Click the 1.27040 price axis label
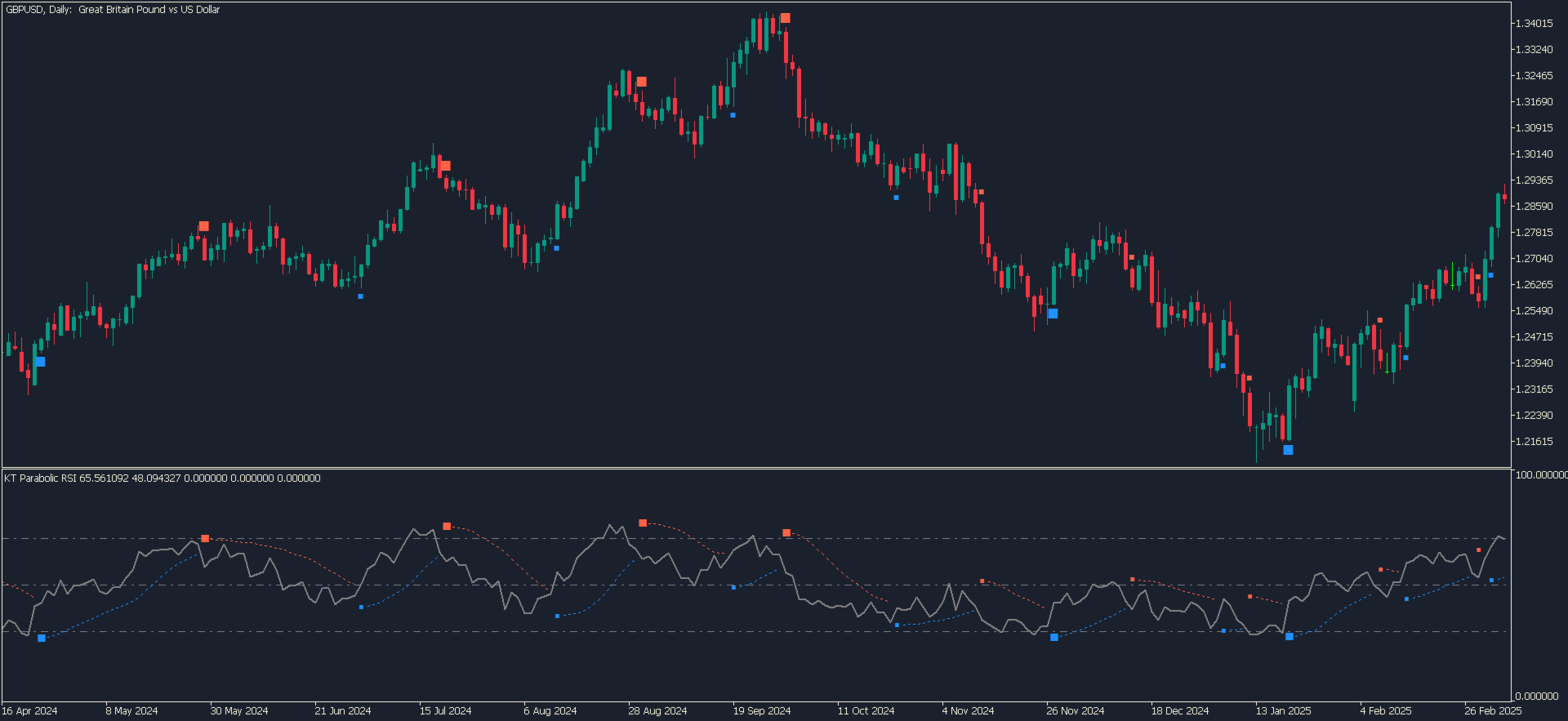 1534,259
